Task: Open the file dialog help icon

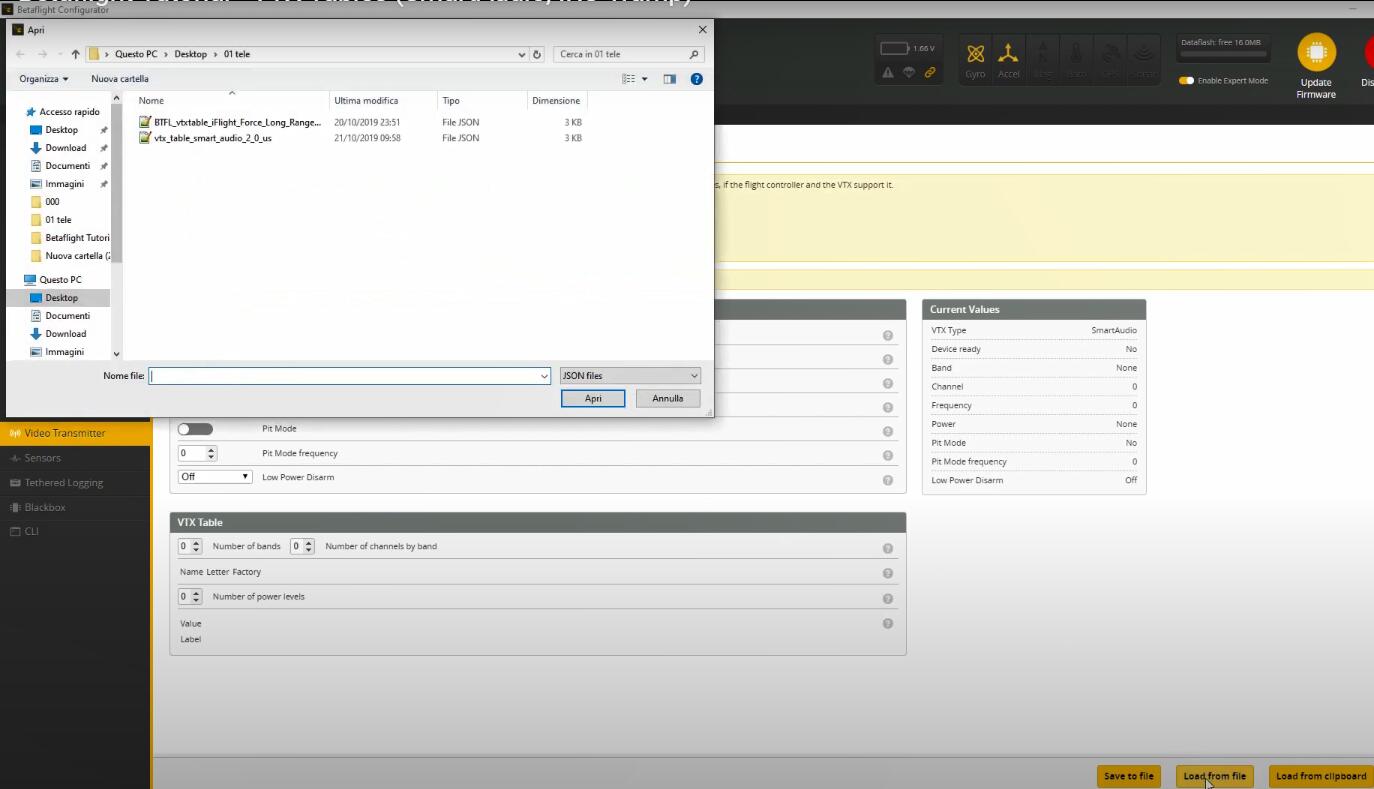Action: click(697, 79)
